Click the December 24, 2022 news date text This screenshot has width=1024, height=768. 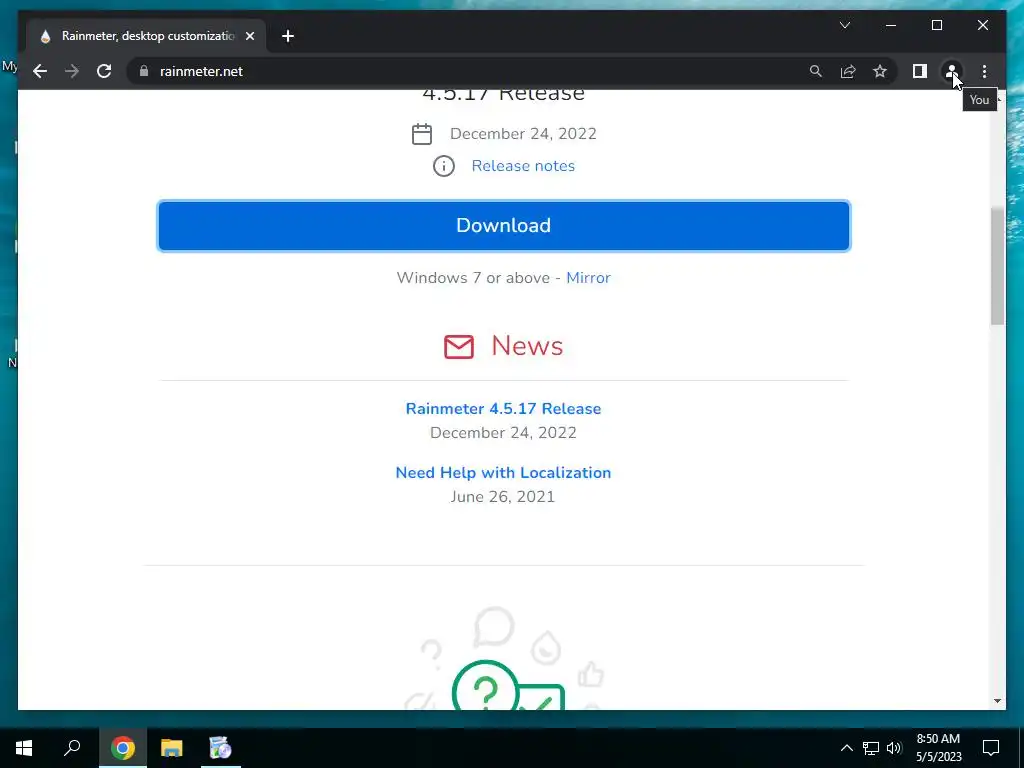coord(503,433)
